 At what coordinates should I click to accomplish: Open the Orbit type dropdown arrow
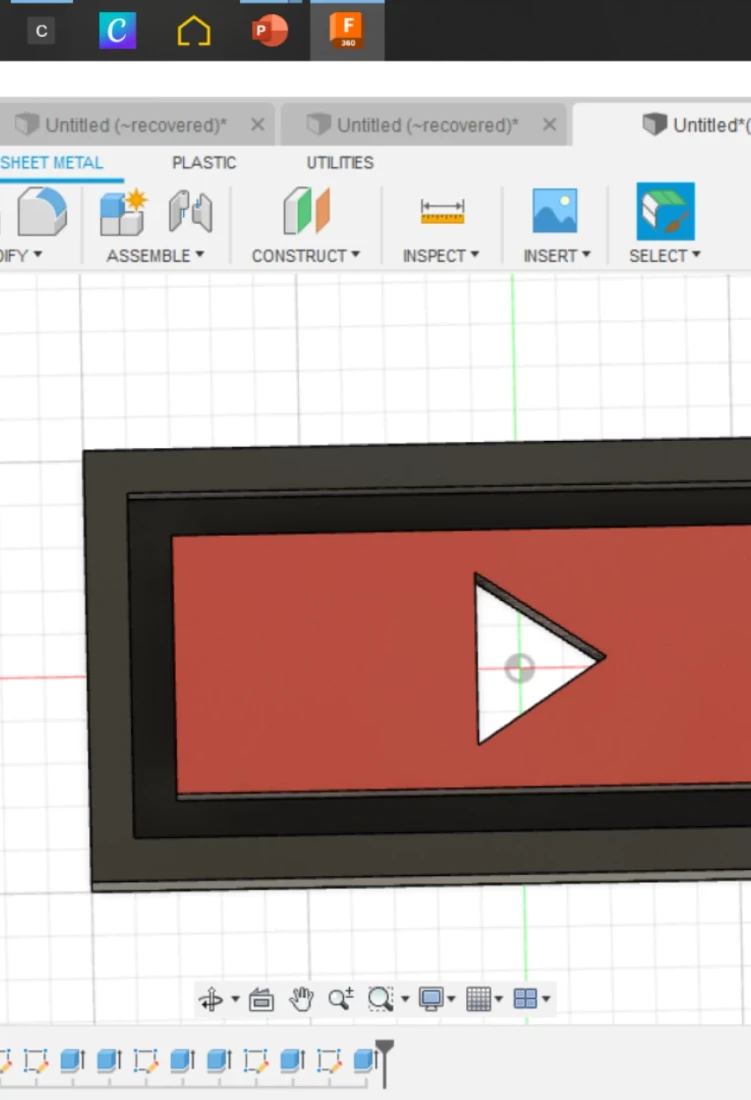235,999
